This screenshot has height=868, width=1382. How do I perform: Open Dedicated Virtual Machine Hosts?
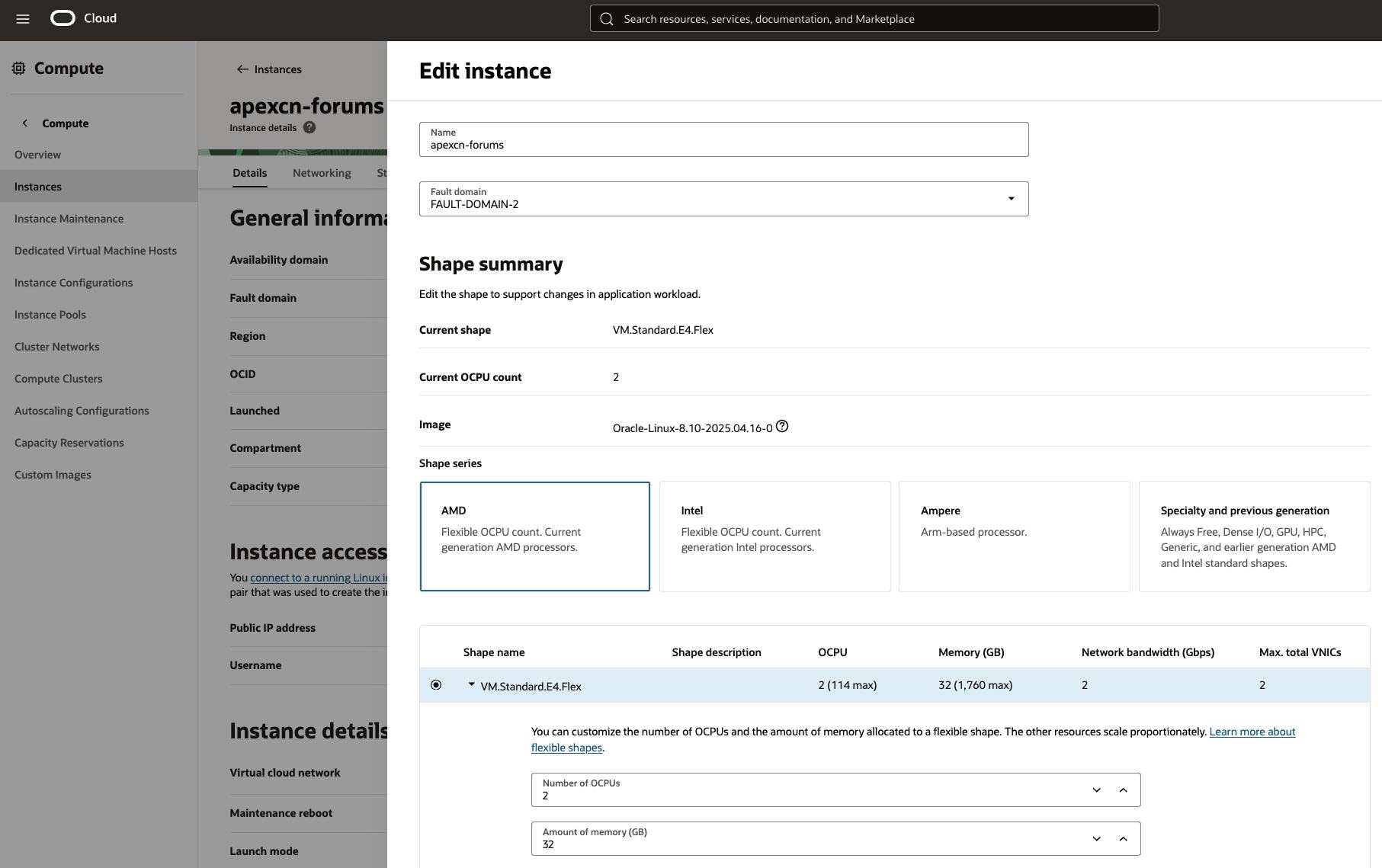point(95,251)
